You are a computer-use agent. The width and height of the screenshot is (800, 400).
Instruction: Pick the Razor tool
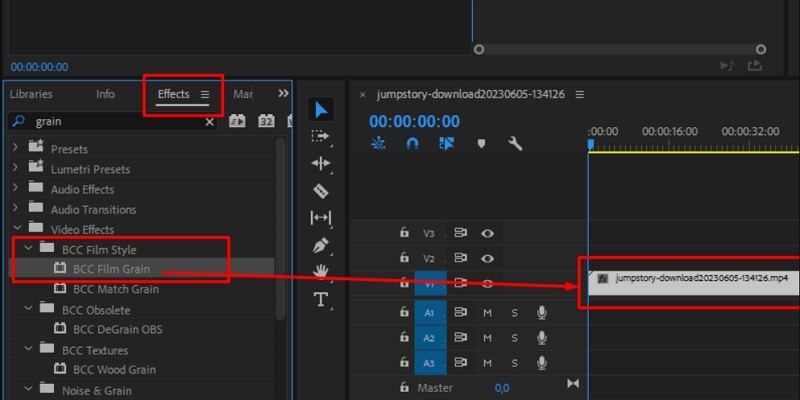[x=320, y=190]
